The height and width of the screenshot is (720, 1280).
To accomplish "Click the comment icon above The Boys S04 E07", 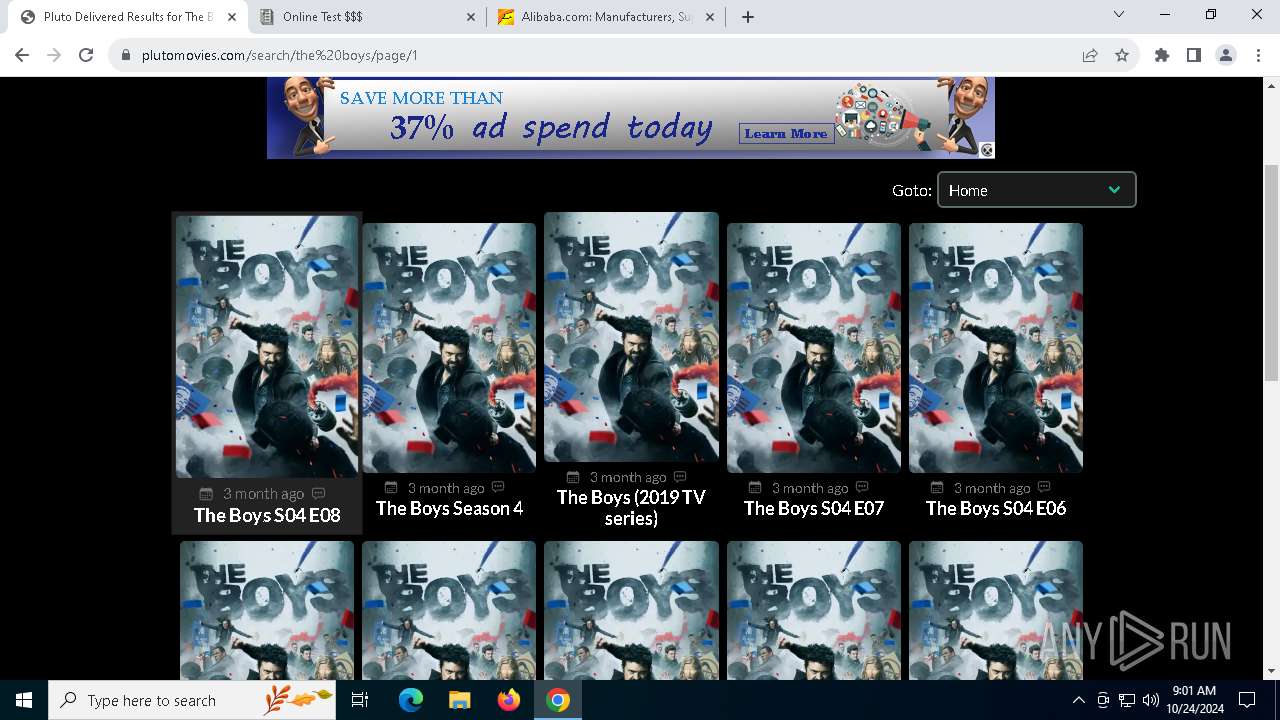I will 862,487.
